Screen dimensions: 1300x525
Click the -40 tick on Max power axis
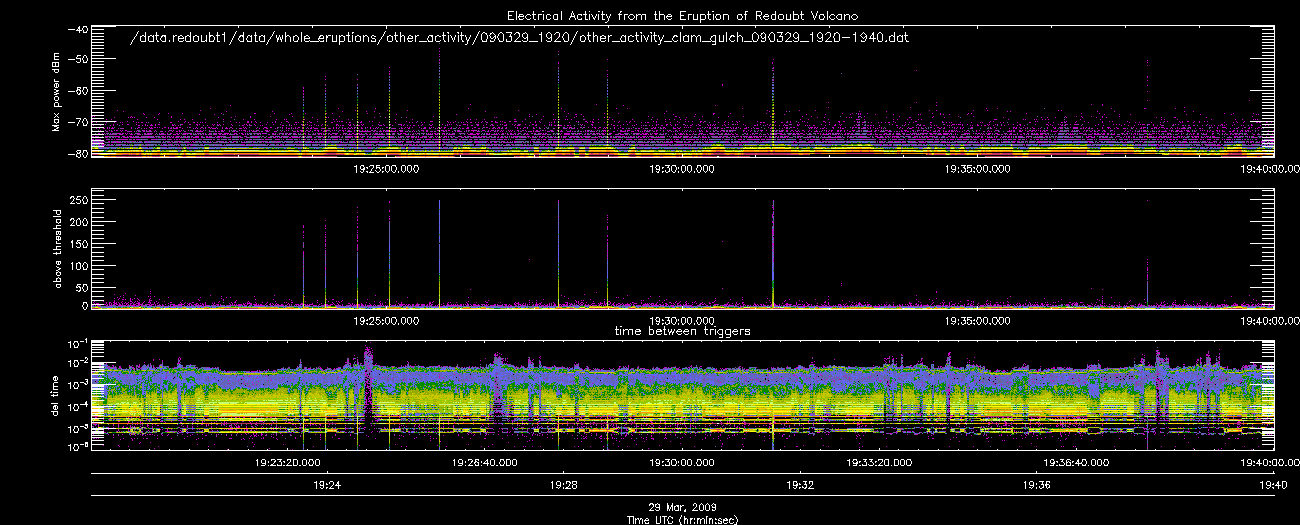point(76,28)
